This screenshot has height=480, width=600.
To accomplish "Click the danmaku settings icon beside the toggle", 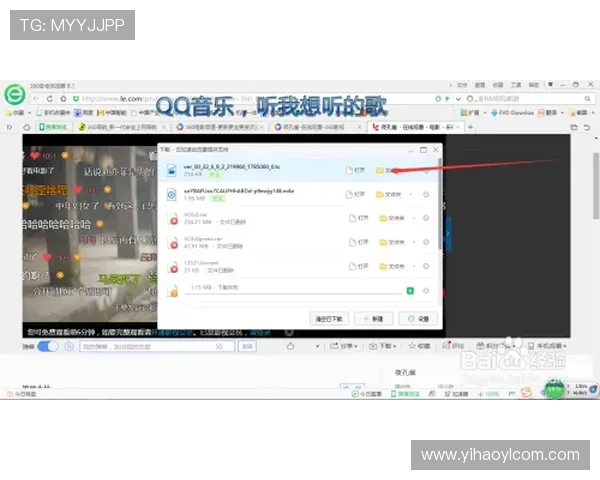I will pos(69,346).
